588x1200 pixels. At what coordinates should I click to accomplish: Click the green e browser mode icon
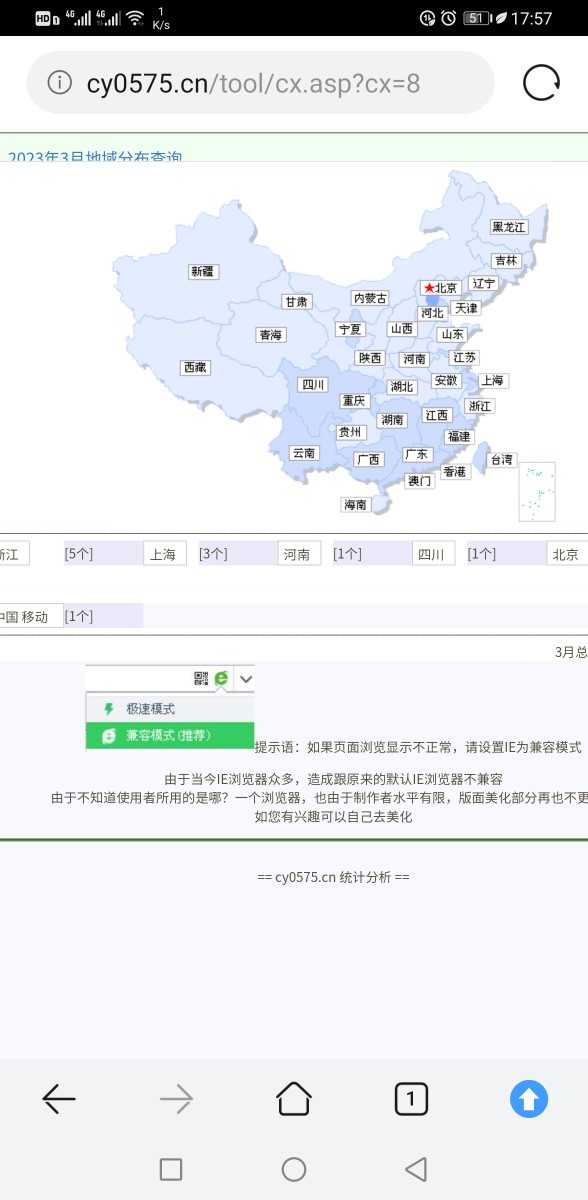221,678
